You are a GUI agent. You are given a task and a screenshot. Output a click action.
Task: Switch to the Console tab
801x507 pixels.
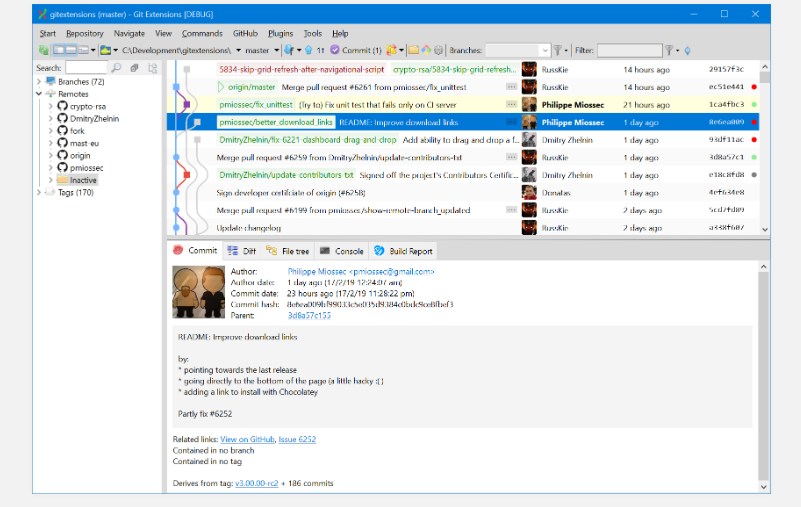(x=341, y=251)
